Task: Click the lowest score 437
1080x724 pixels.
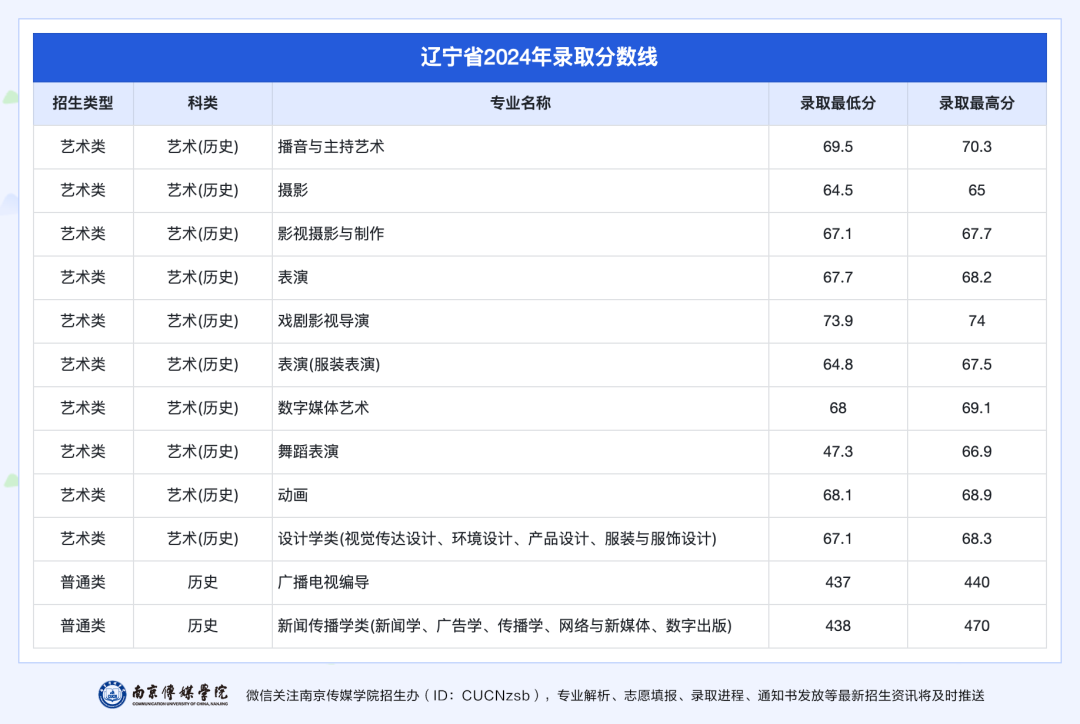Action: [x=838, y=582]
